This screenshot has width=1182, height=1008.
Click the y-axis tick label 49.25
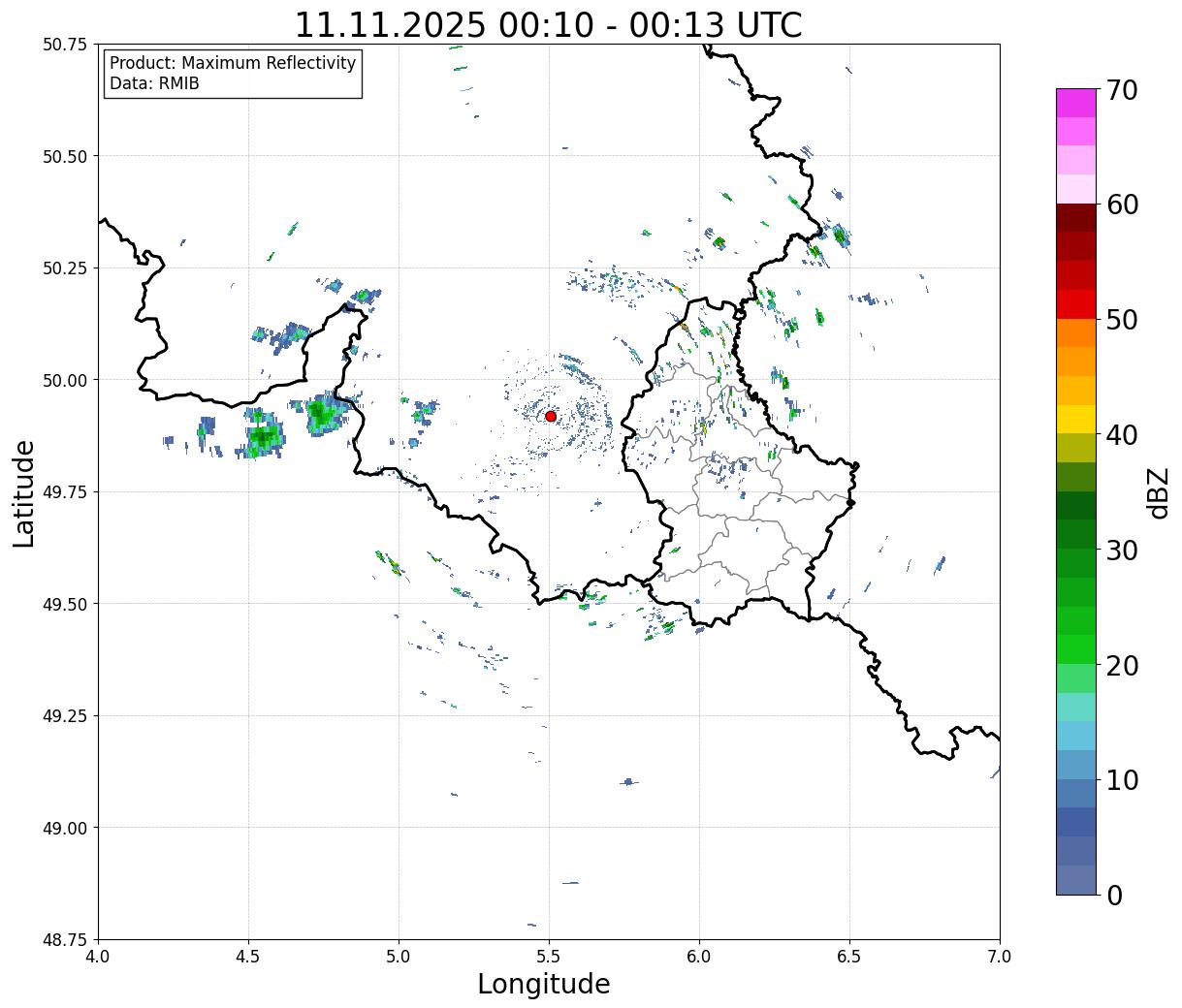[65, 716]
